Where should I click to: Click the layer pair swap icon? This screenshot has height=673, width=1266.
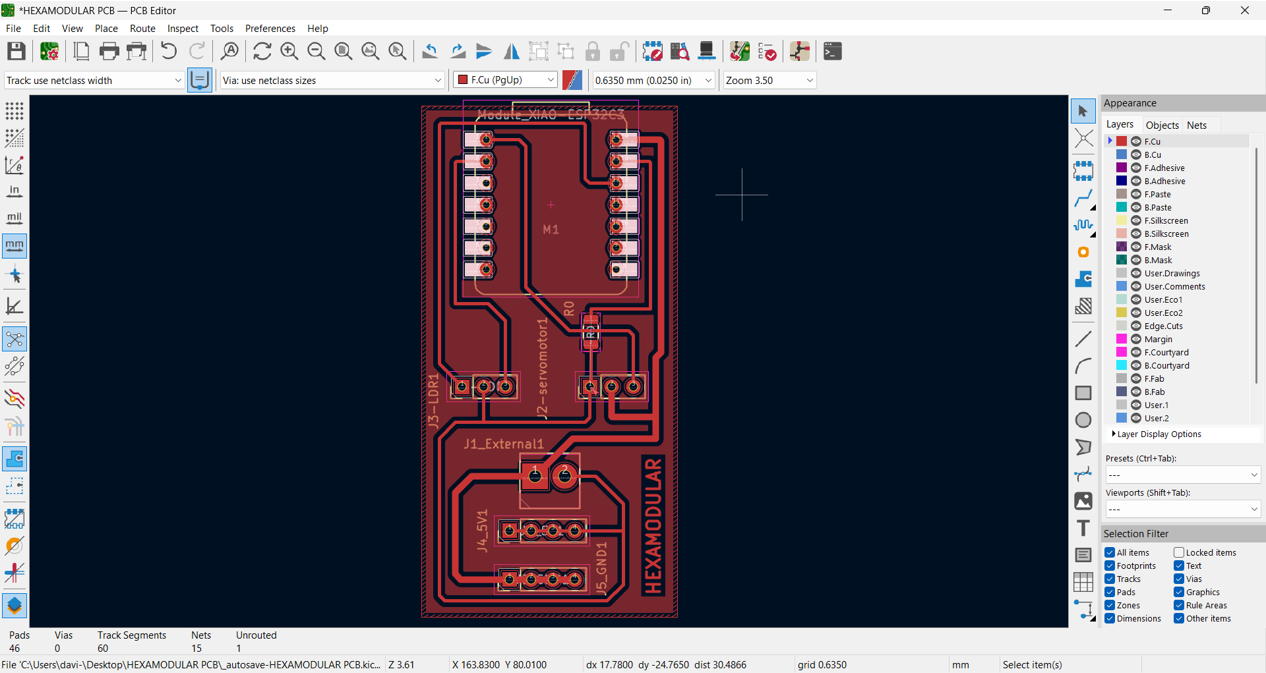point(572,80)
